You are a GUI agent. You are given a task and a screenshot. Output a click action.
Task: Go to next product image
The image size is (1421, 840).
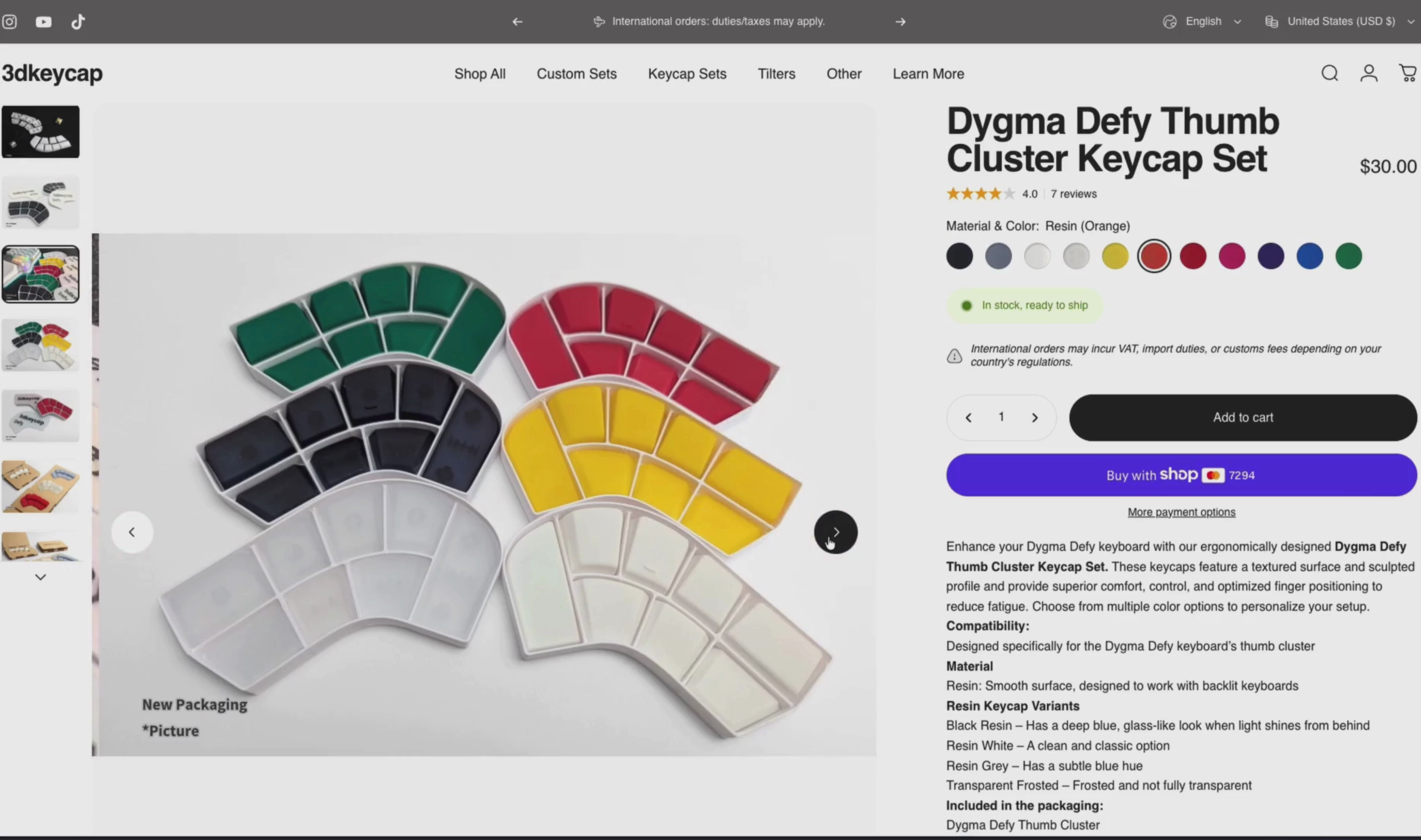[836, 532]
